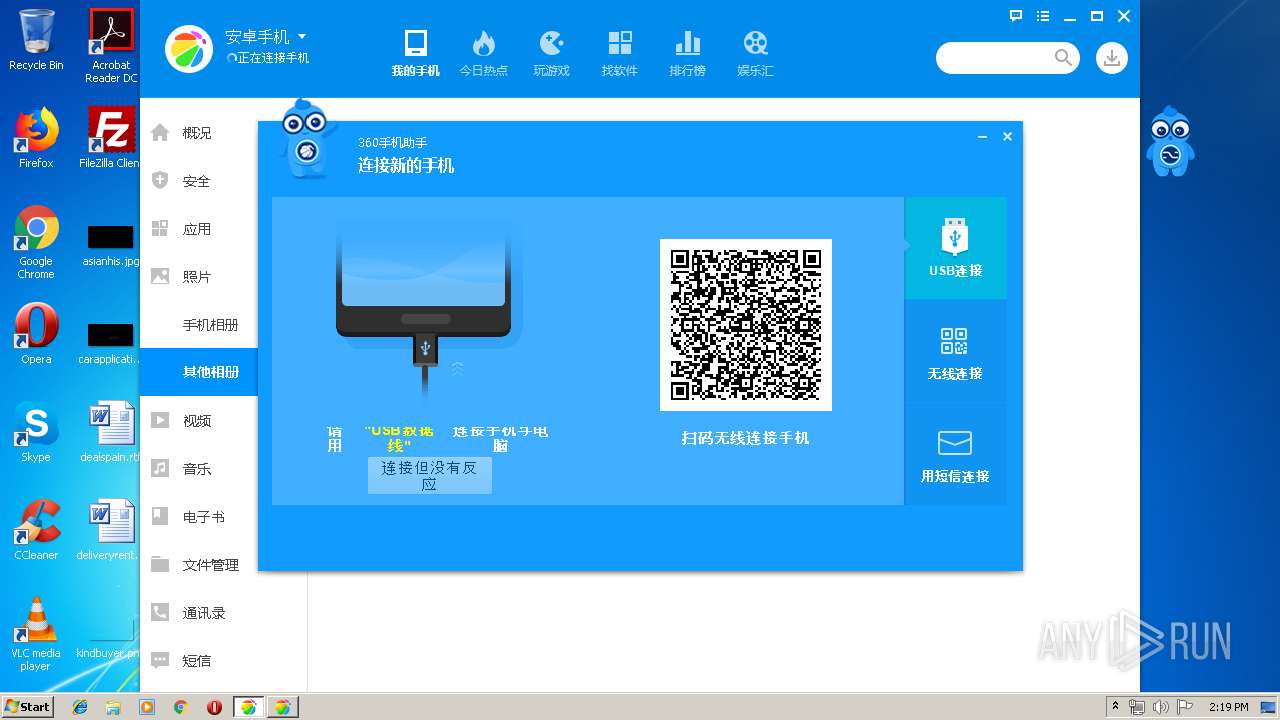Open the VLC media player shortcut
The width and height of the screenshot is (1280, 720).
(x=36, y=634)
